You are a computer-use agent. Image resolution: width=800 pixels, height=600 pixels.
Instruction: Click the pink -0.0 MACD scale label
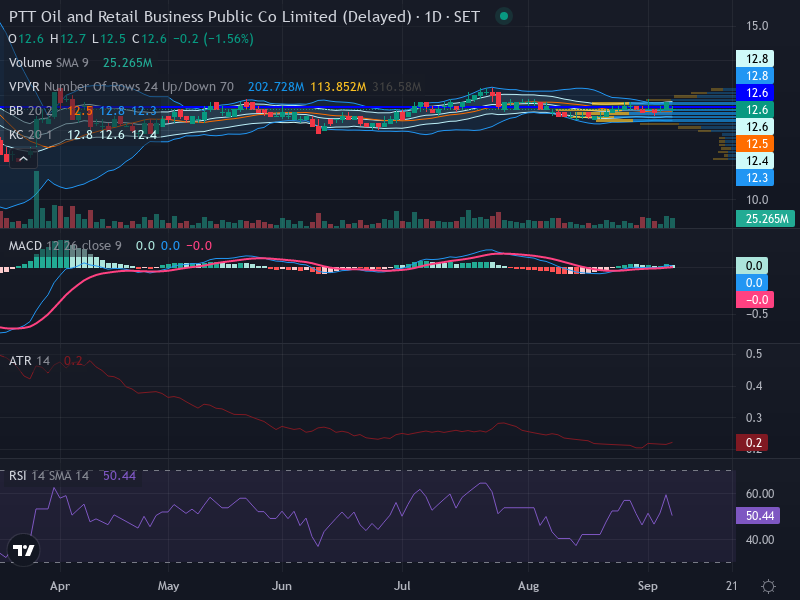[x=755, y=299]
